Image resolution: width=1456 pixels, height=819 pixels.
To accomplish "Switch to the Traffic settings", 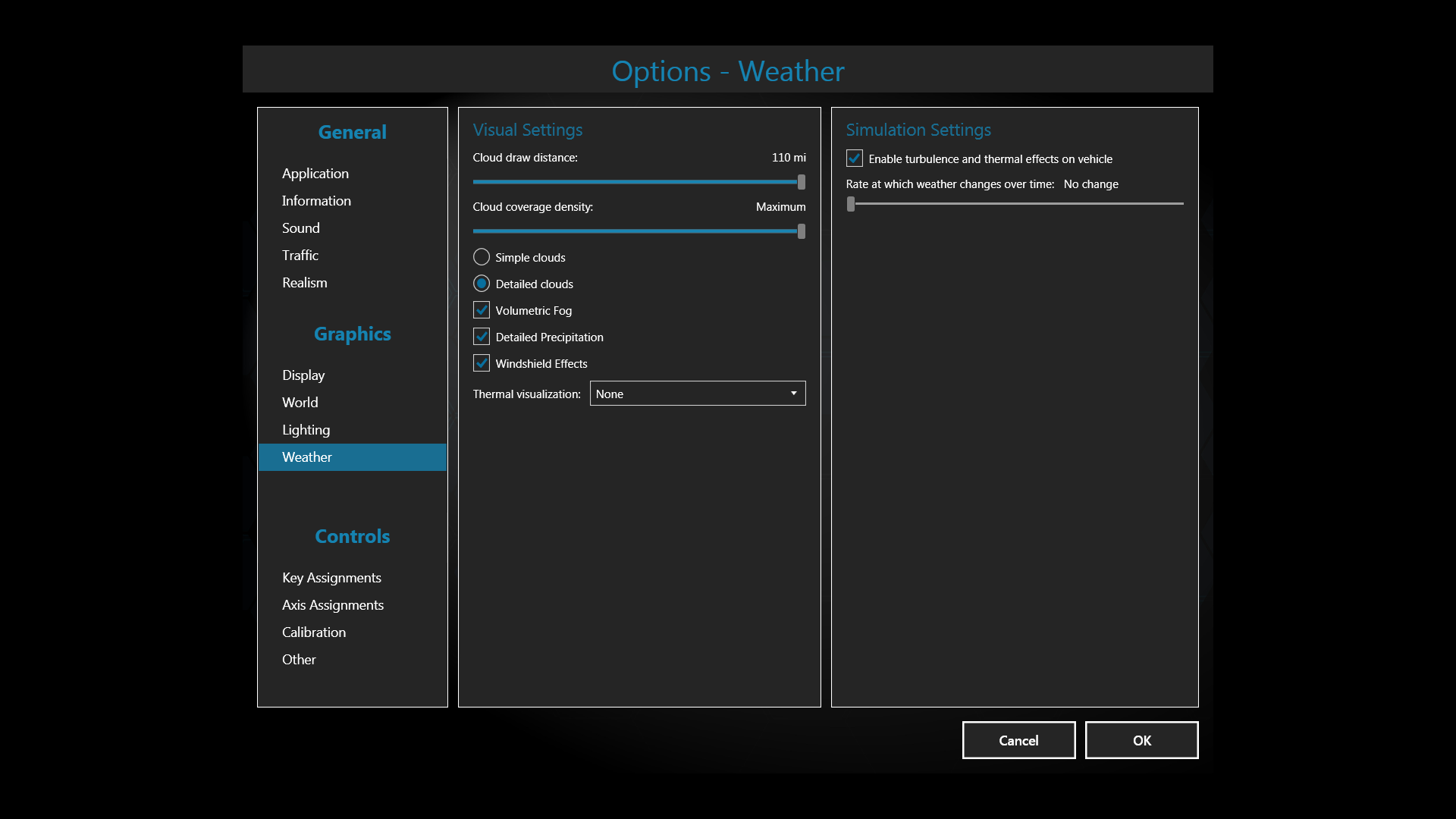I will pyautogui.click(x=300, y=256).
